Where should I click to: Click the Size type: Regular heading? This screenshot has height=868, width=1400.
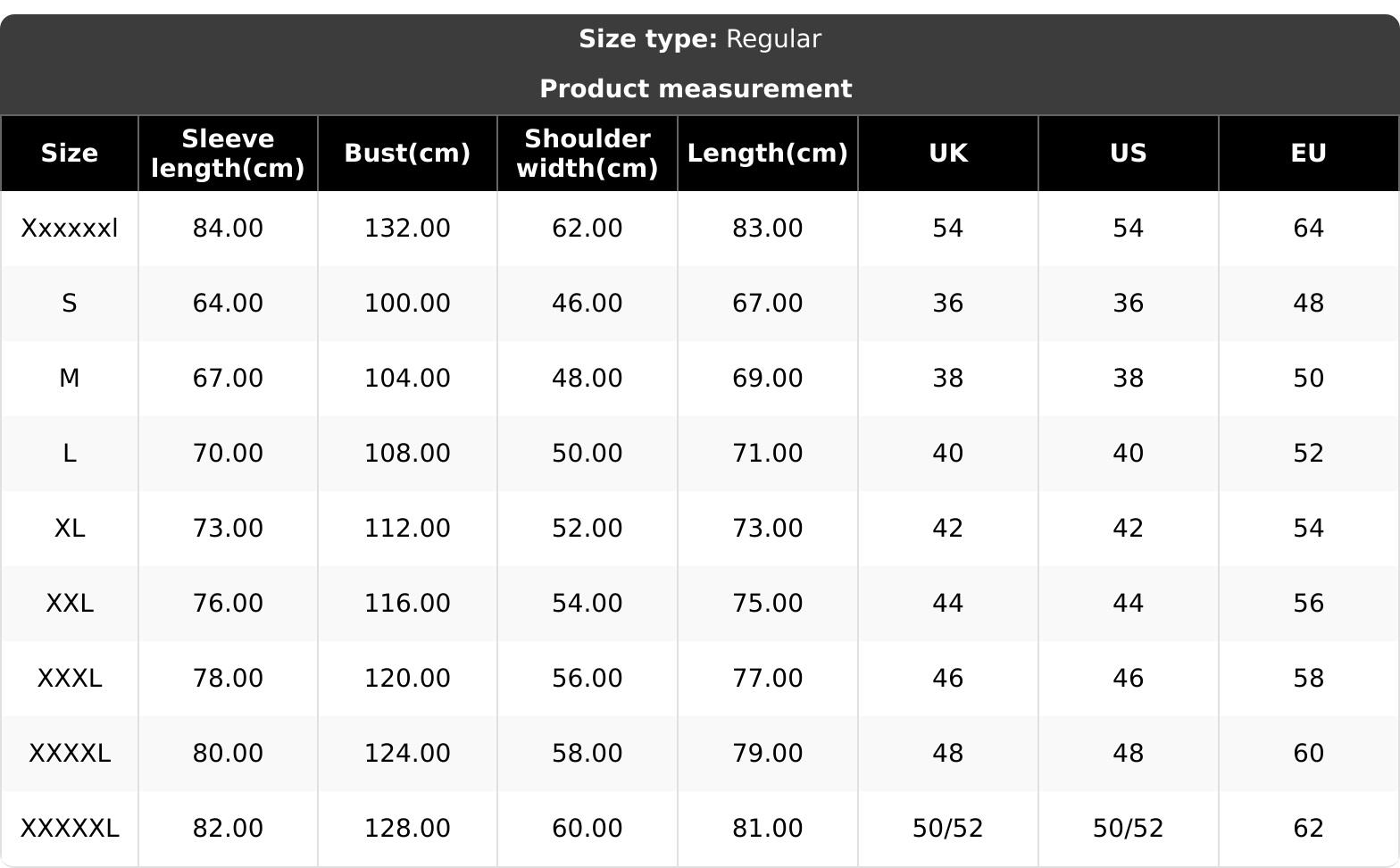699,39
